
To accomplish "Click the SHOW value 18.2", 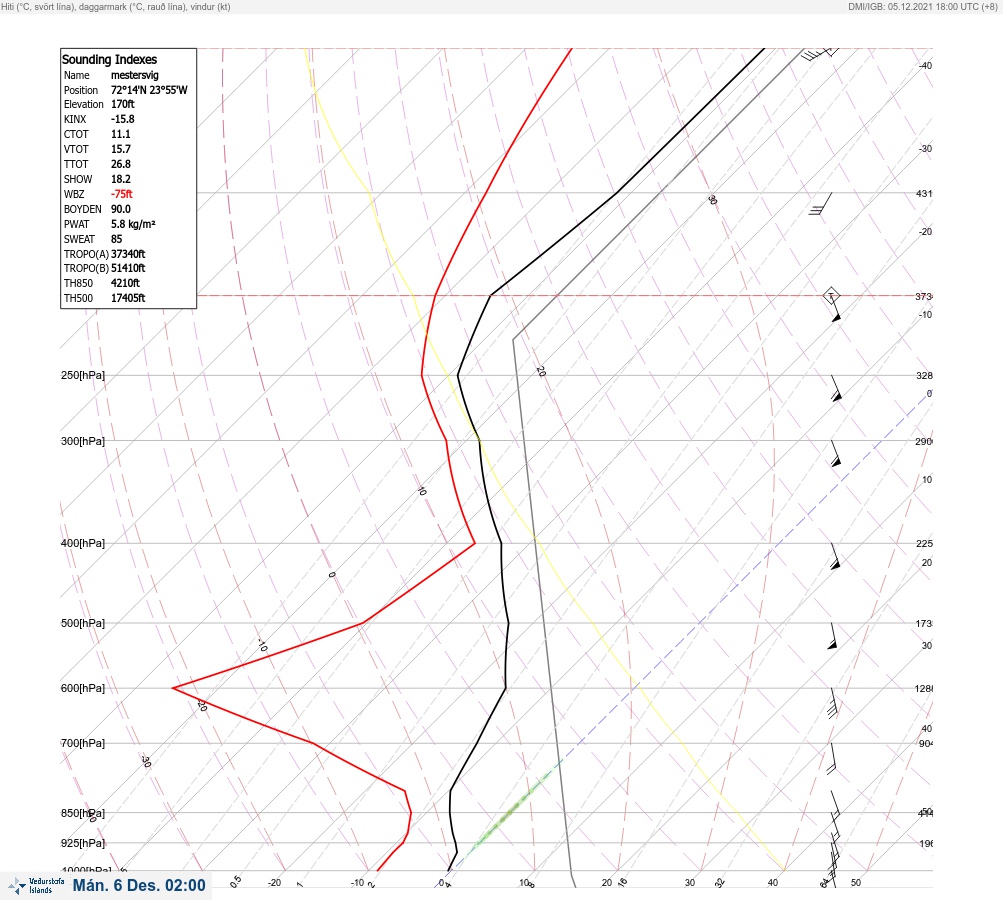I will (121, 179).
